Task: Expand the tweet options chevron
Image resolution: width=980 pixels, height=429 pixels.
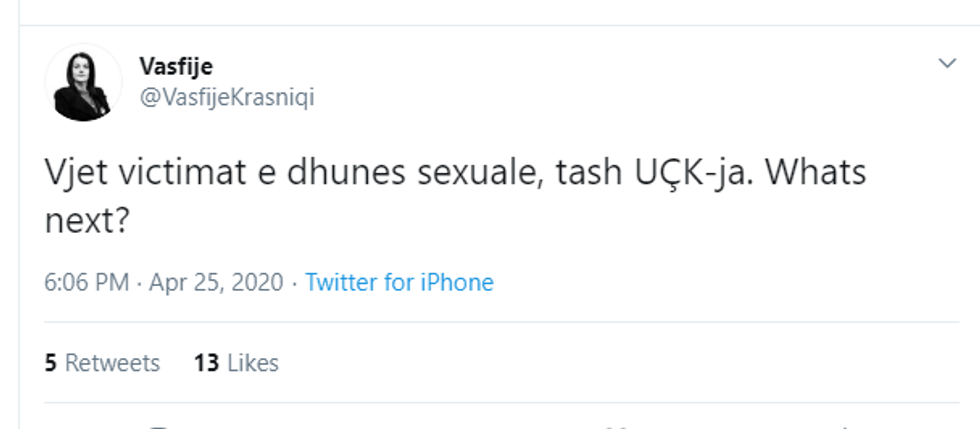Action: coord(946,64)
